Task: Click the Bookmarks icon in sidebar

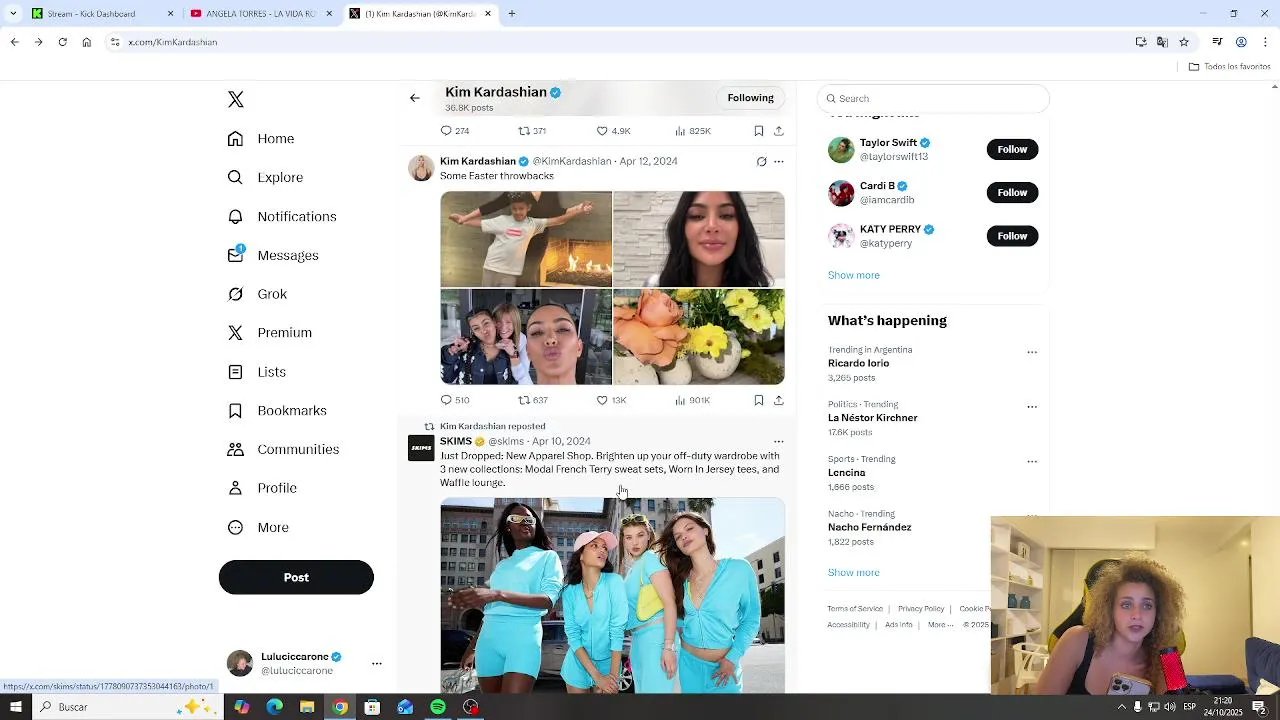Action: 235,411
